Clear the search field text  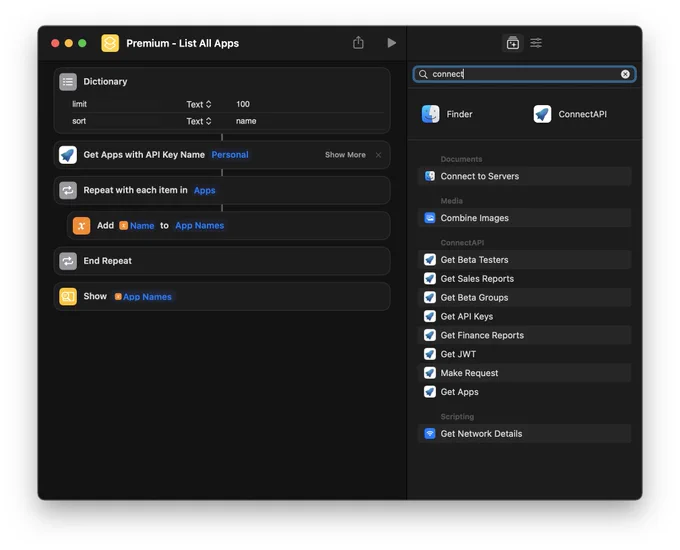pyautogui.click(x=625, y=74)
